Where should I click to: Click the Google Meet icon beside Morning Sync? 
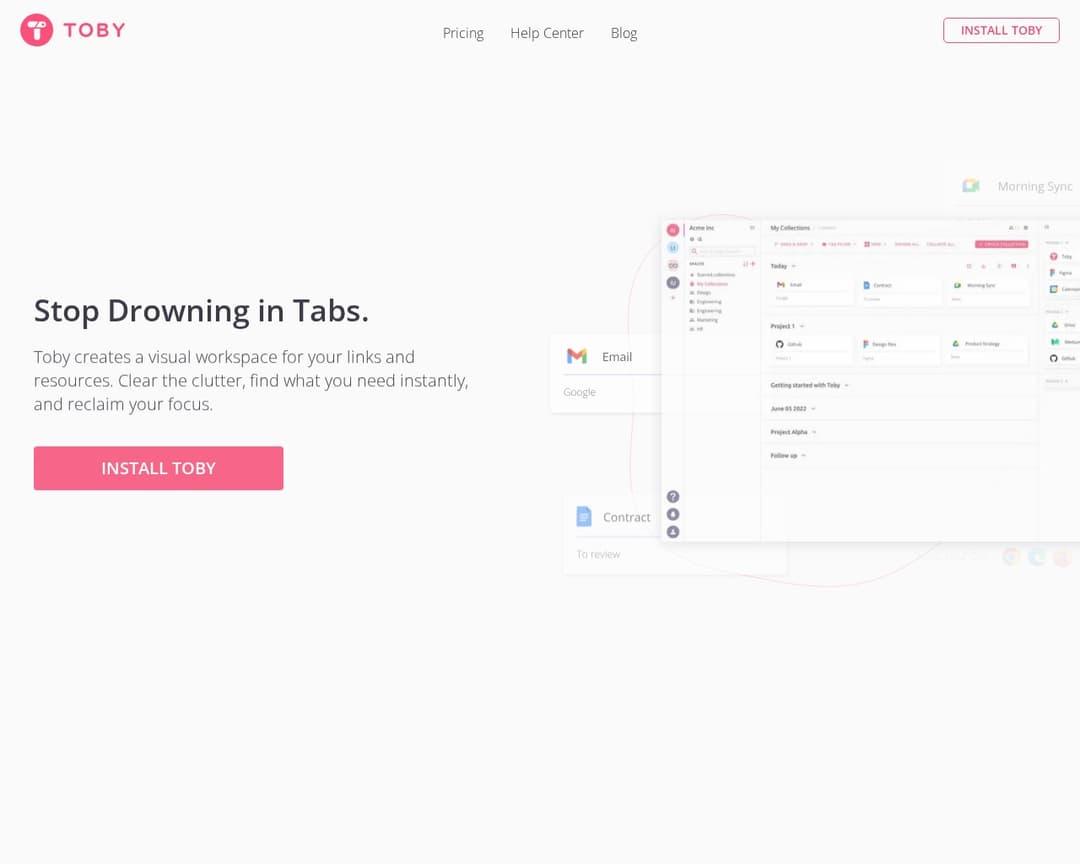[x=970, y=185]
